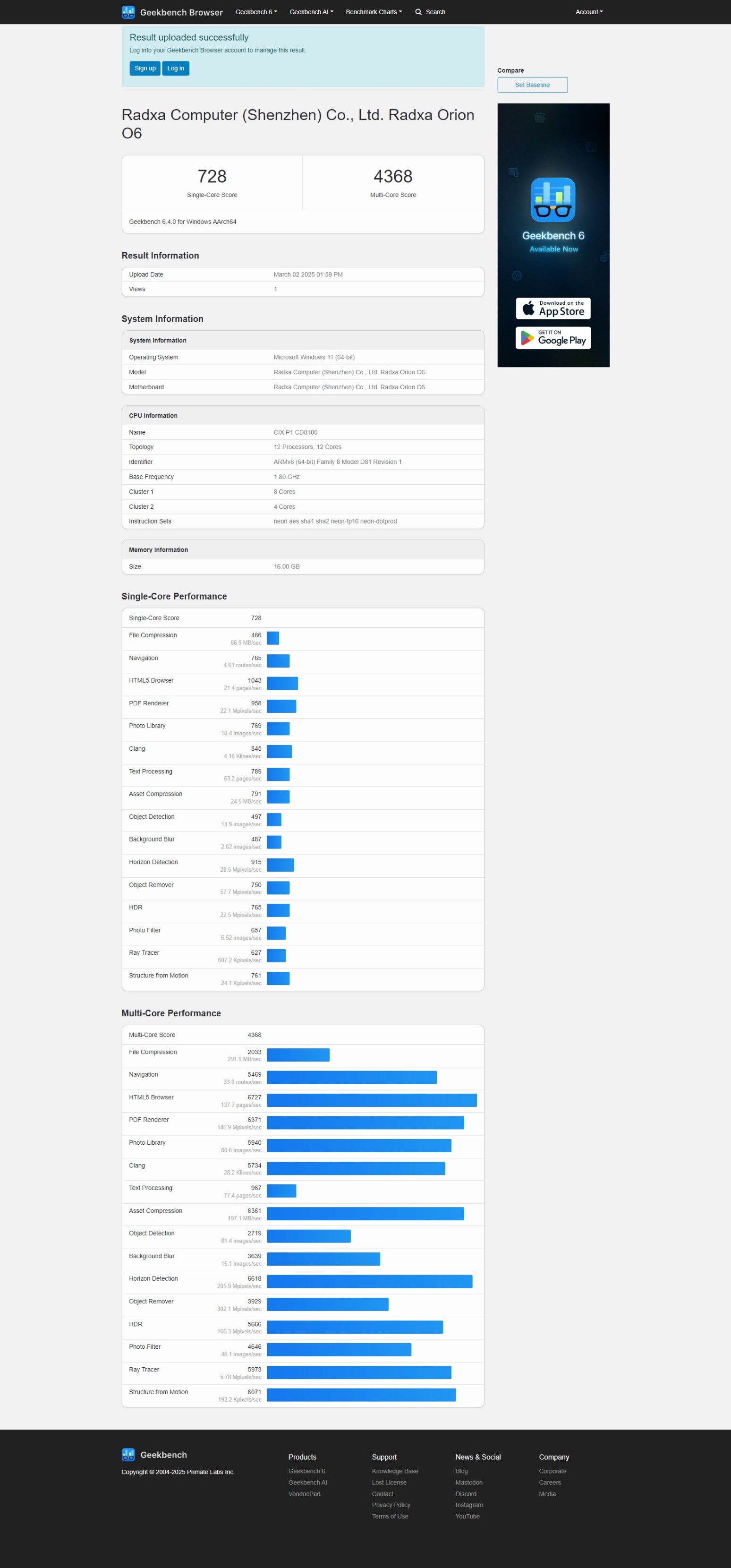Open the Download on the App Store badge
The width and height of the screenshot is (731, 1568).
click(x=552, y=308)
